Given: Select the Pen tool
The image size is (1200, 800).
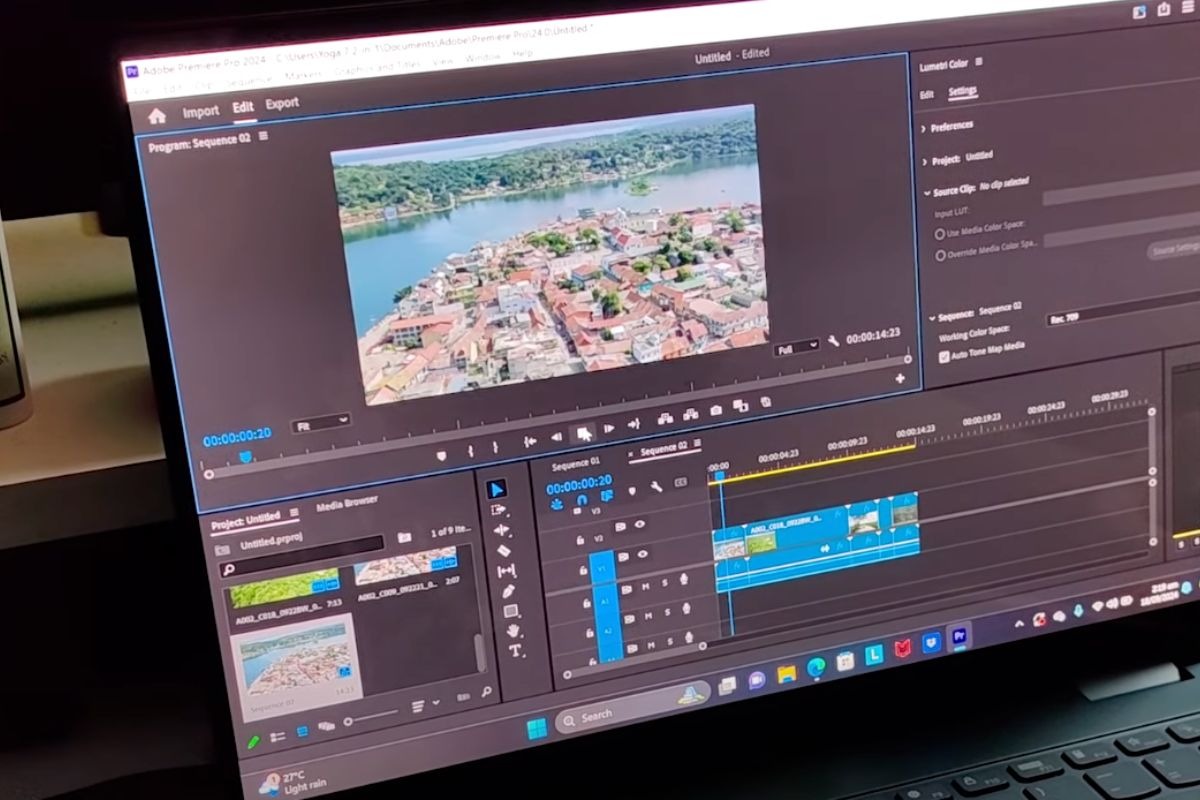Looking at the screenshot, I should [x=508, y=590].
